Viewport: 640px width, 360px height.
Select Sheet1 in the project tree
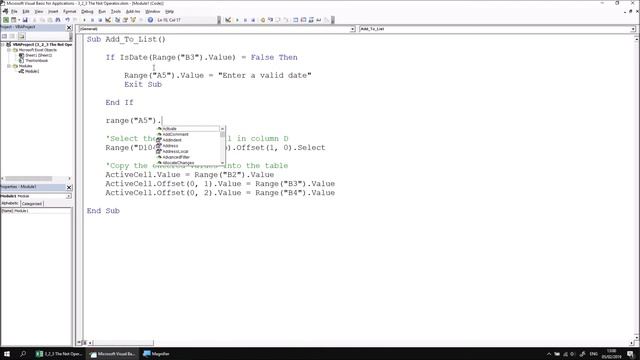pyautogui.click(x=38, y=55)
